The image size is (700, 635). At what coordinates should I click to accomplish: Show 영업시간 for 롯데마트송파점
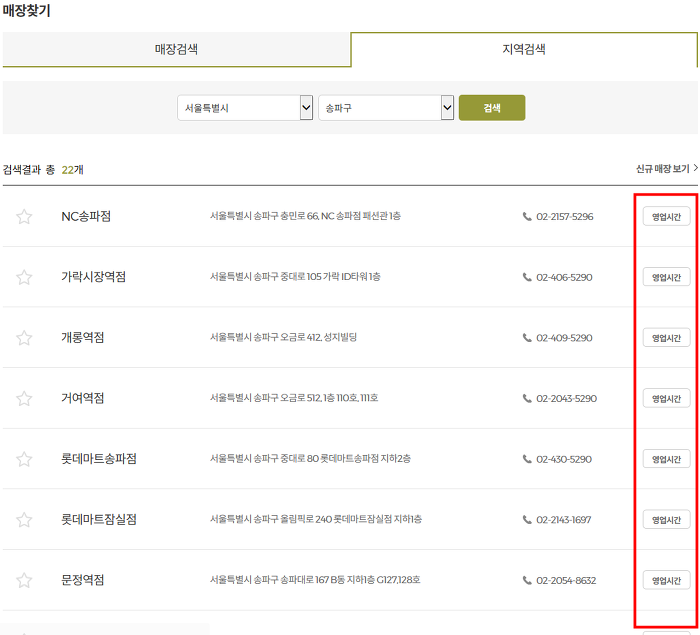click(667, 459)
